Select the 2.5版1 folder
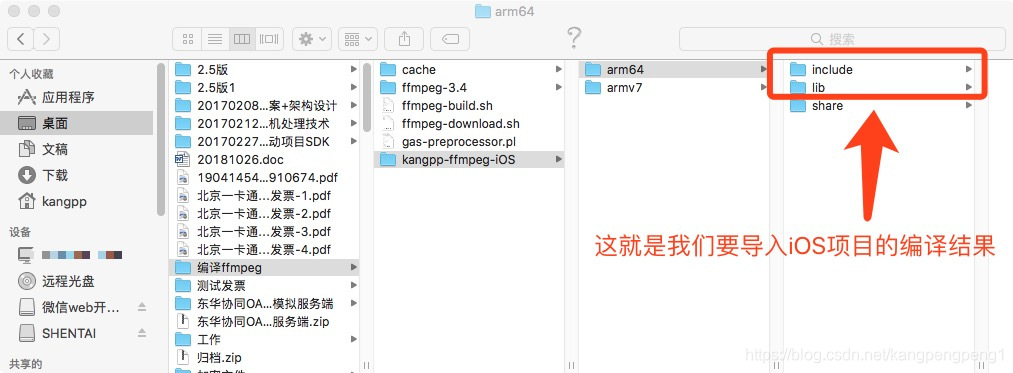 pyautogui.click(x=264, y=87)
